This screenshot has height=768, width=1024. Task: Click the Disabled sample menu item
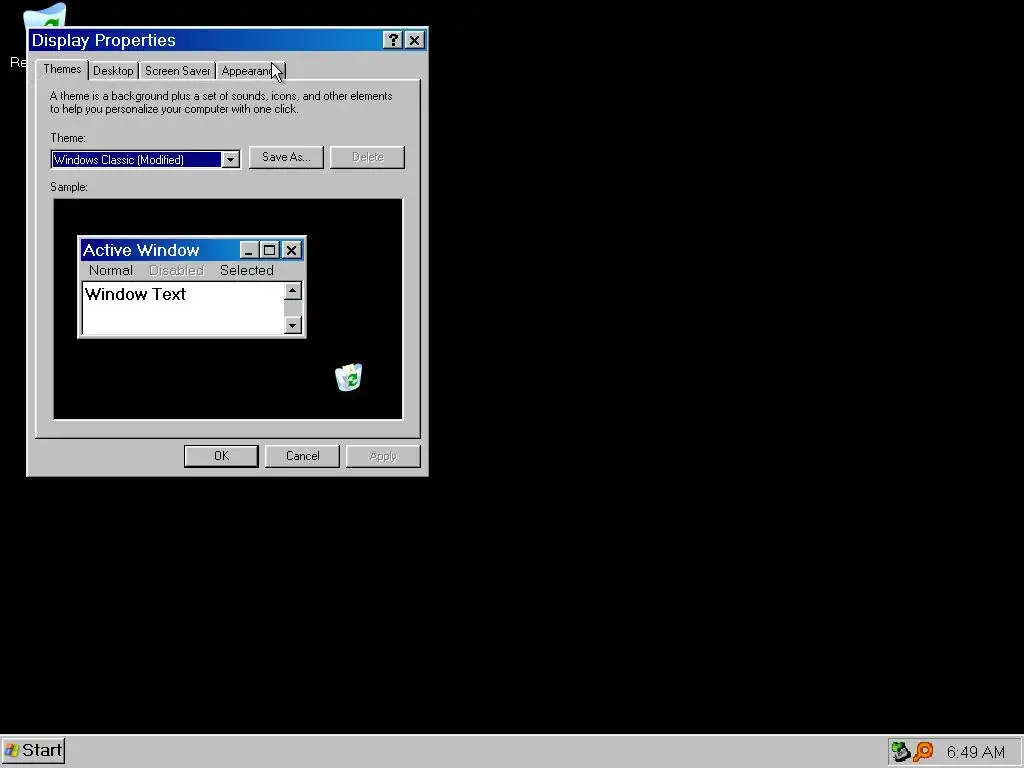click(176, 270)
